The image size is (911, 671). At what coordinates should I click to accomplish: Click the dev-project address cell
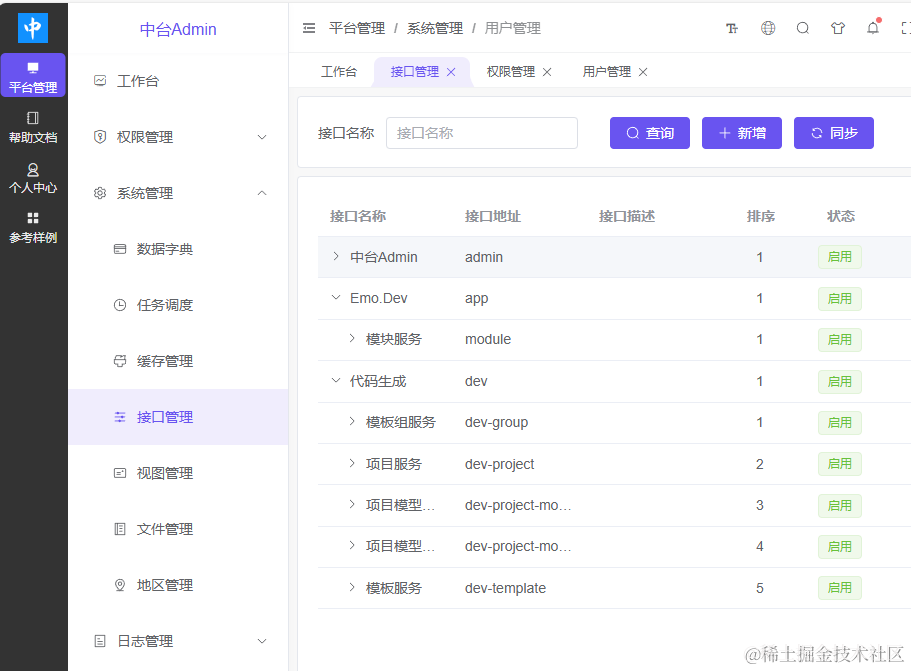tap(499, 464)
